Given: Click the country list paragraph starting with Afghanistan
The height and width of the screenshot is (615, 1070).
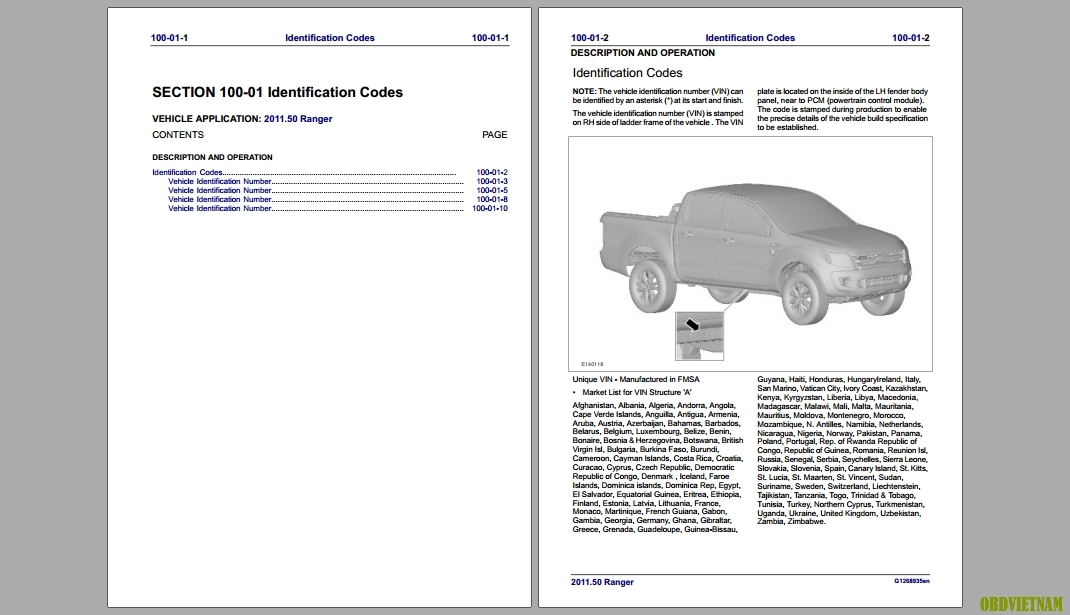Looking at the screenshot, I should pyautogui.click(x=658, y=468).
